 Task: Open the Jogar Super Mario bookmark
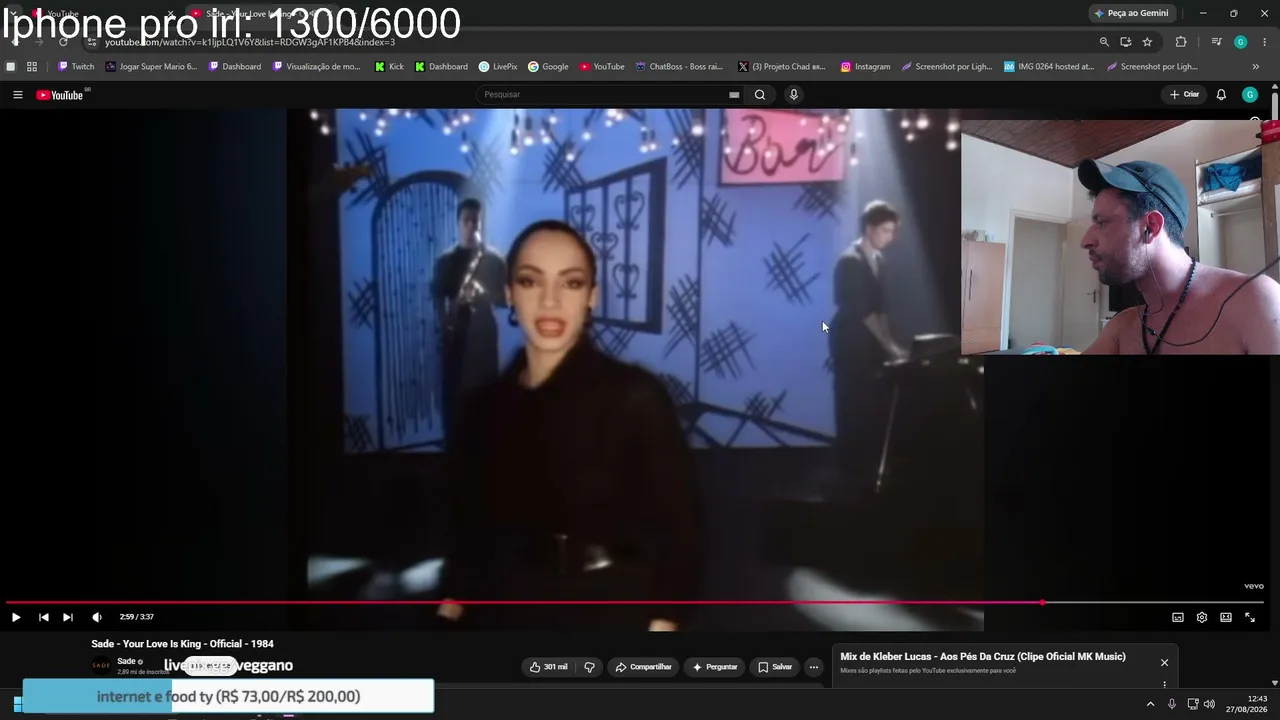coord(152,67)
